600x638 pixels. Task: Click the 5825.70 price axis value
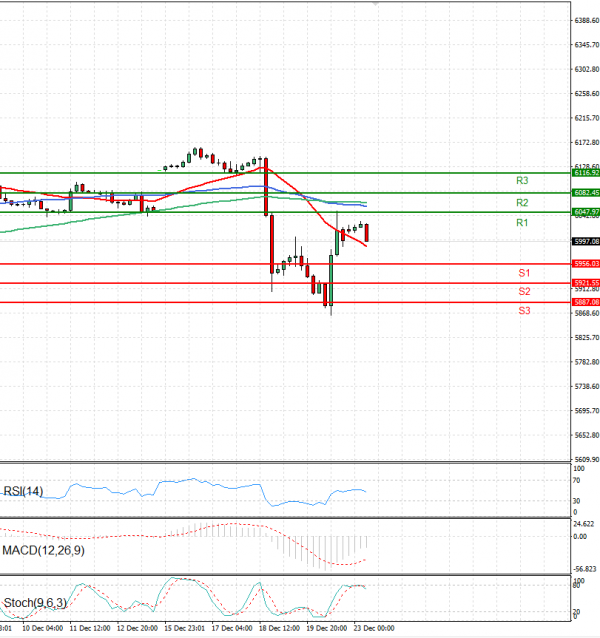(587, 338)
